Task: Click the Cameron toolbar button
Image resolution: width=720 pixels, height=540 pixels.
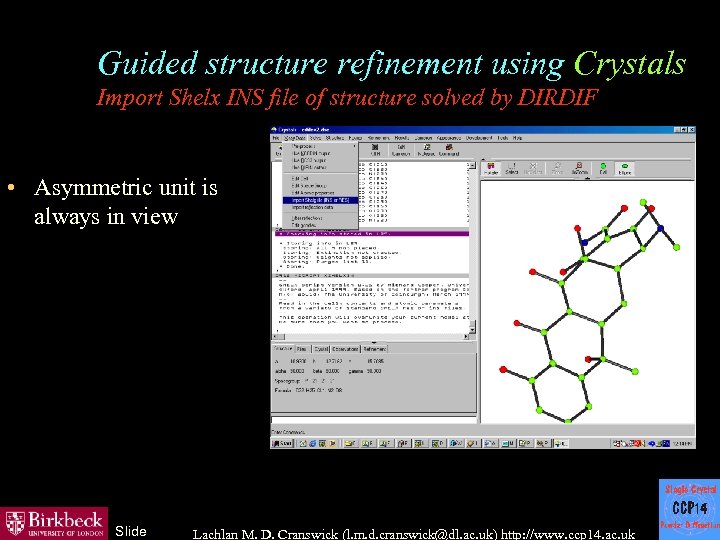Action: click(x=401, y=150)
